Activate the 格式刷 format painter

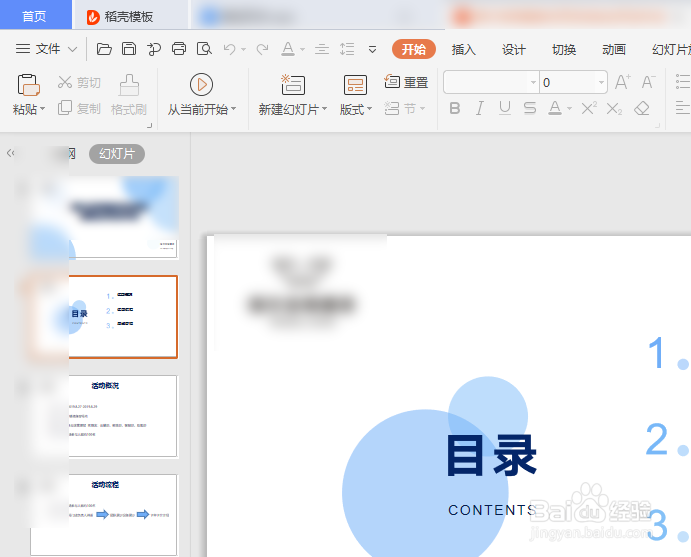click(x=129, y=95)
